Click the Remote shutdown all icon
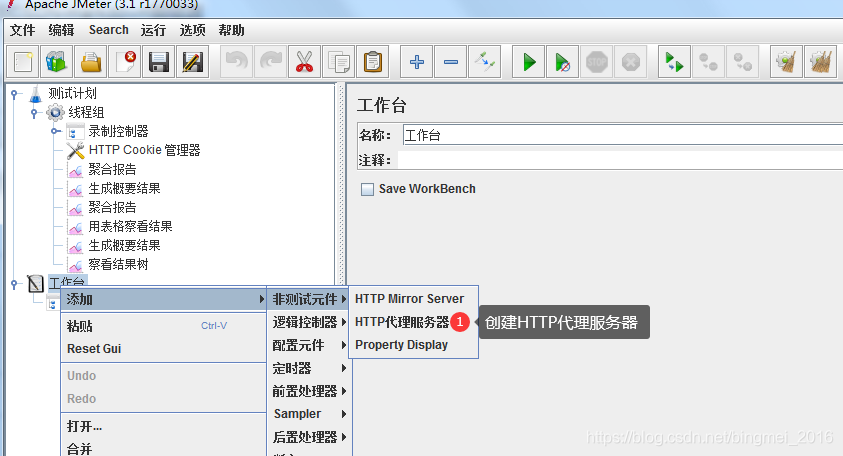 pyautogui.click(x=742, y=62)
